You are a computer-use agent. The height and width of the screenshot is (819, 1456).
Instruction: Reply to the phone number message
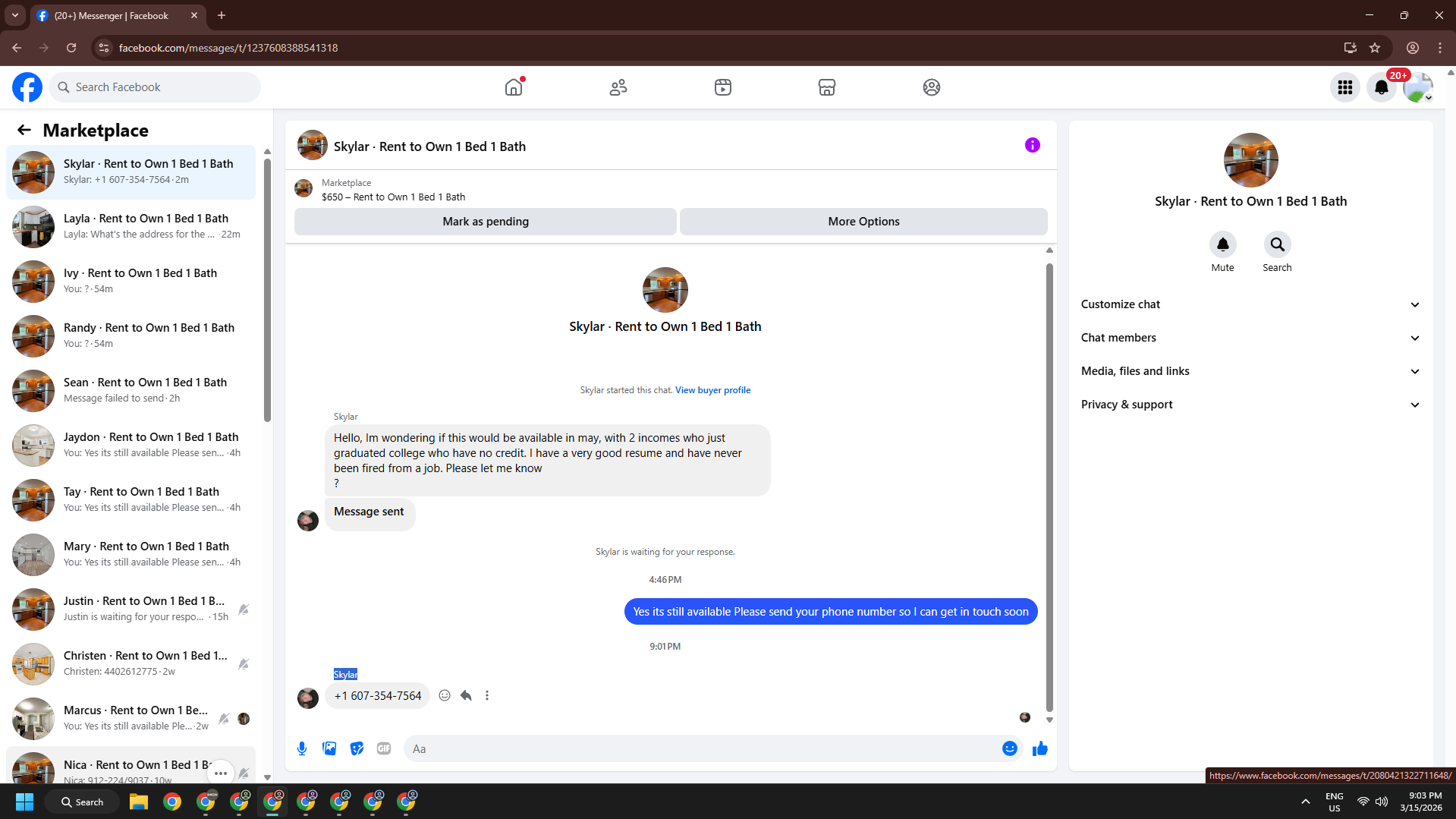click(x=466, y=695)
